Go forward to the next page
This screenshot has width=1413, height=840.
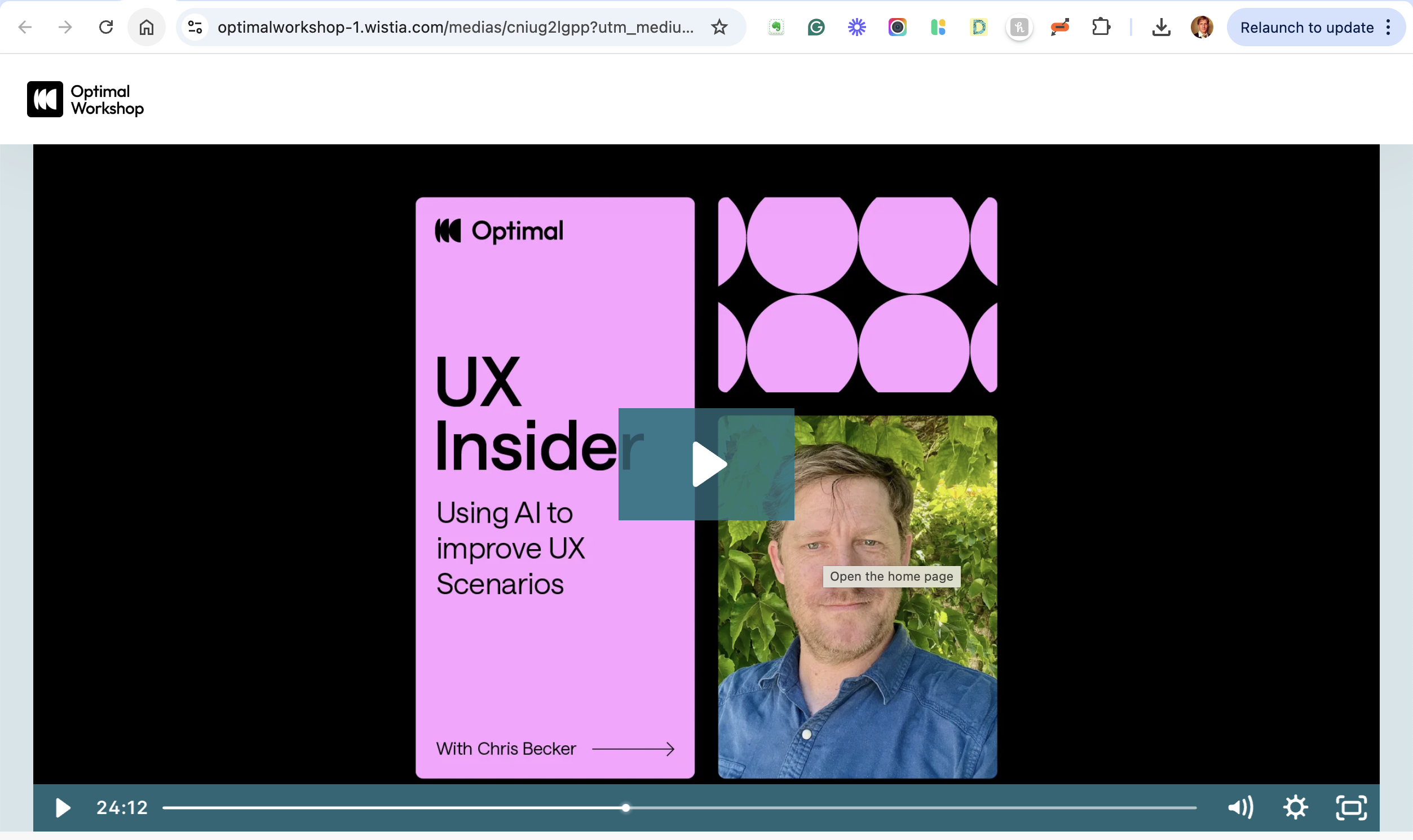[65, 26]
